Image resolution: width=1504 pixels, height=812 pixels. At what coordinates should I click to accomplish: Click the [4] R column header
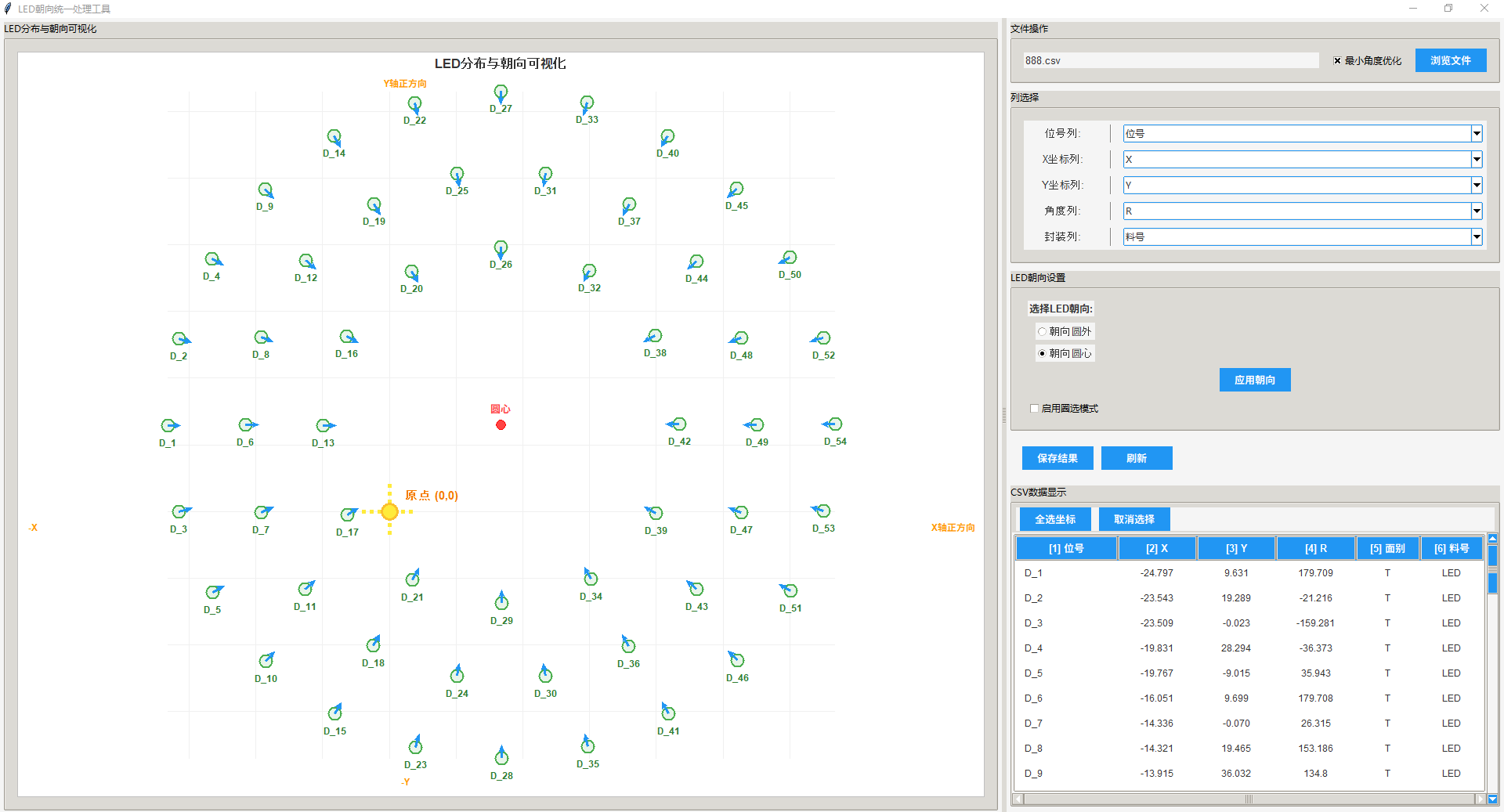pyautogui.click(x=1315, y=548)
